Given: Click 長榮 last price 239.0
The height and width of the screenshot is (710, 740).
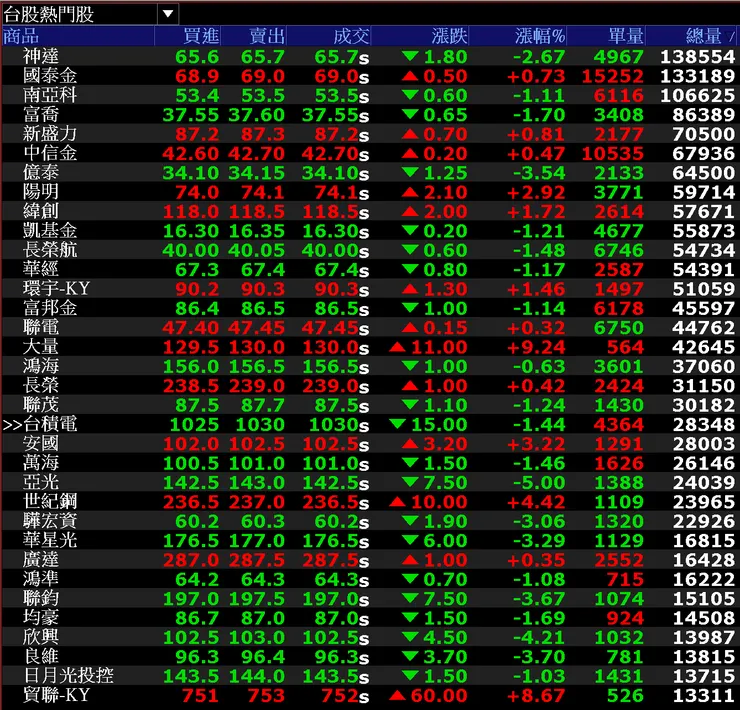Looking at the screenshot, I should click(331, 386).
